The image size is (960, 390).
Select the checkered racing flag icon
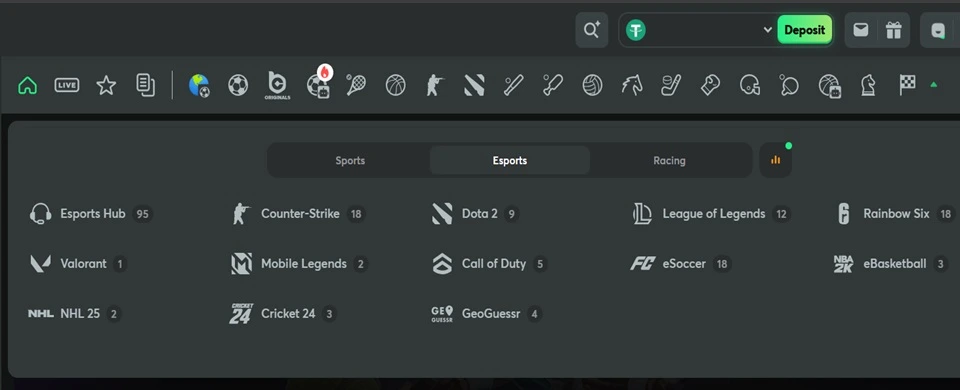(907, 85)
